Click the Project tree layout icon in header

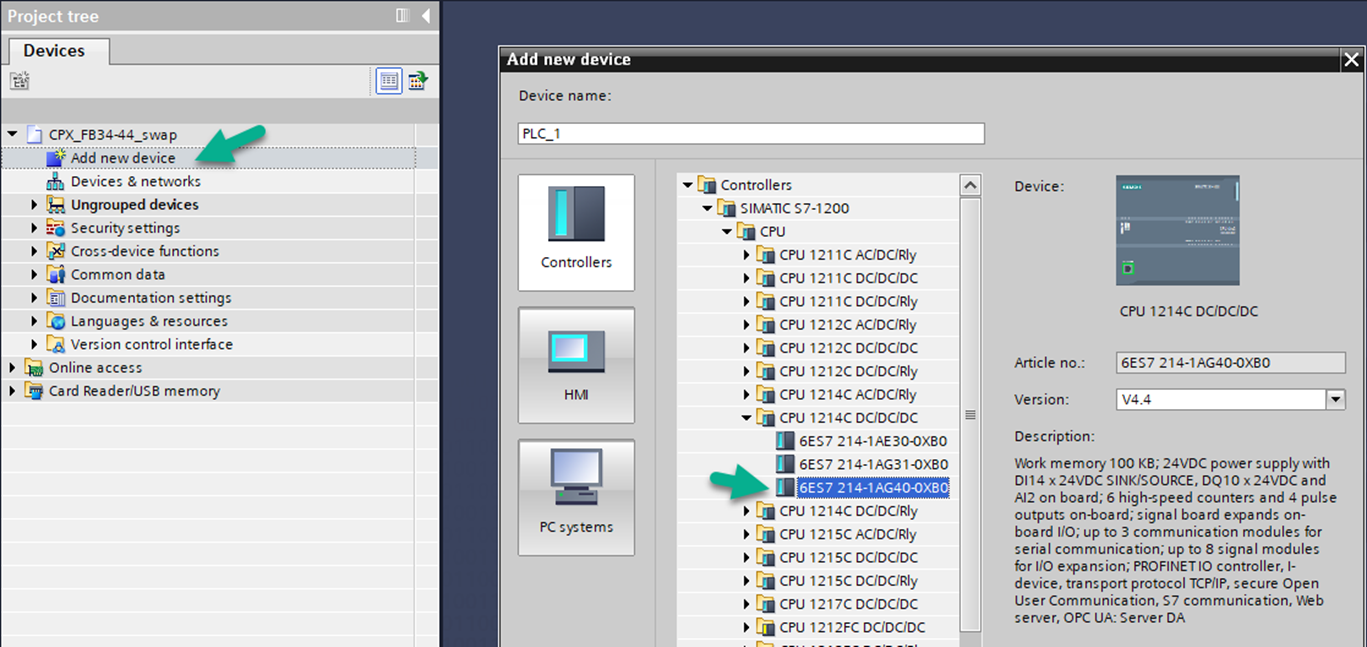point(402,16)
